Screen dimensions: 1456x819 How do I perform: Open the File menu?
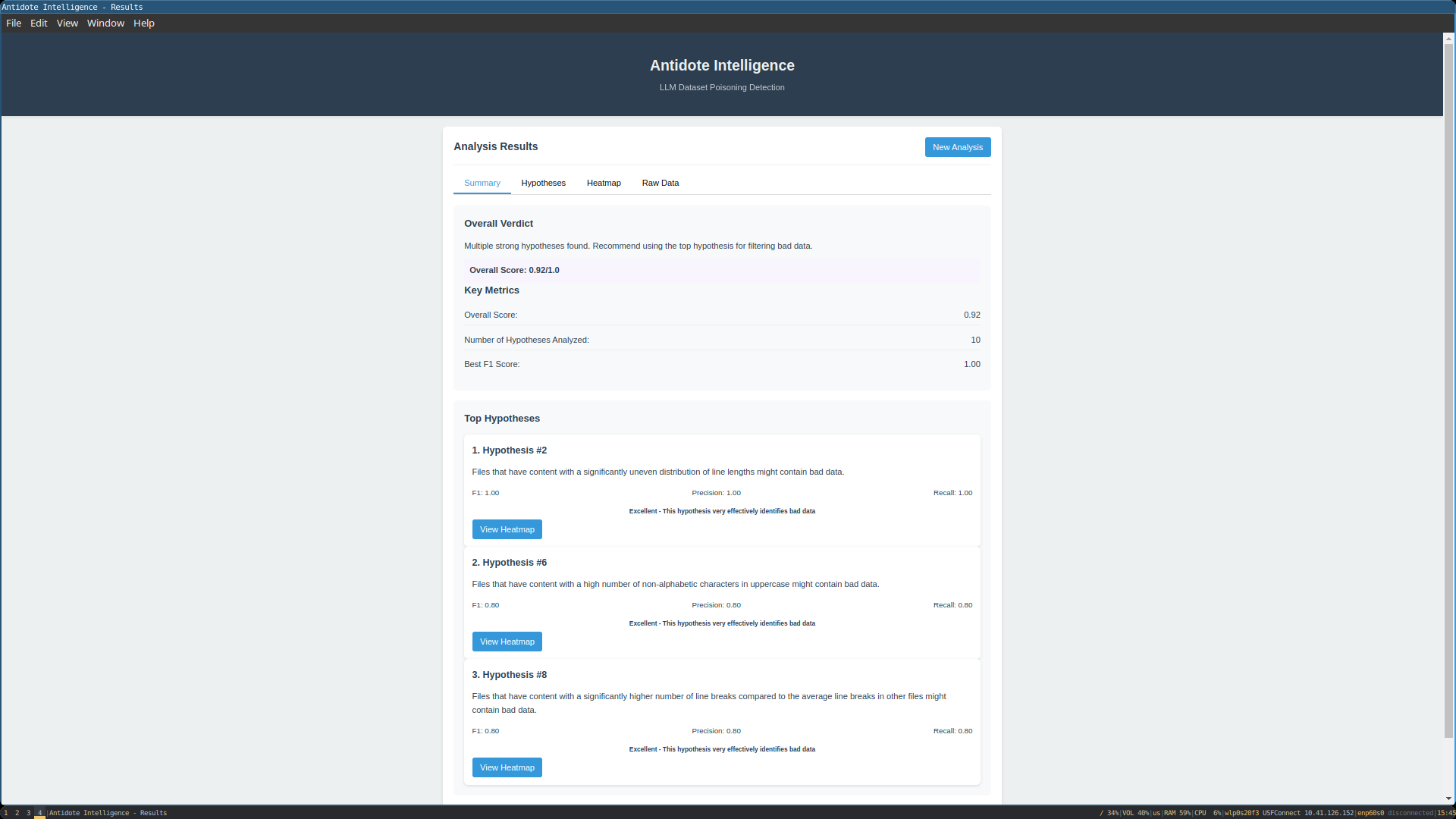[x=14, y=23]
